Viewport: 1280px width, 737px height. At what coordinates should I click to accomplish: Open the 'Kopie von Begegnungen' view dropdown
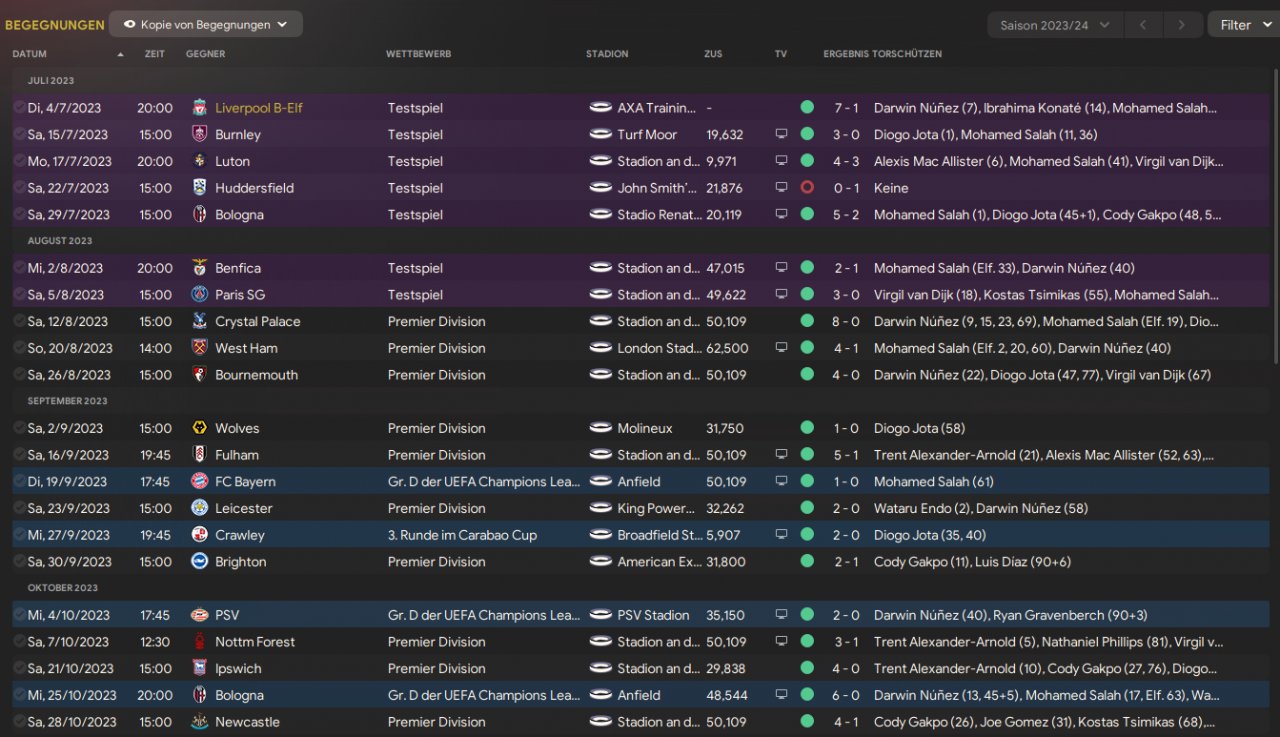pos(205,24)
